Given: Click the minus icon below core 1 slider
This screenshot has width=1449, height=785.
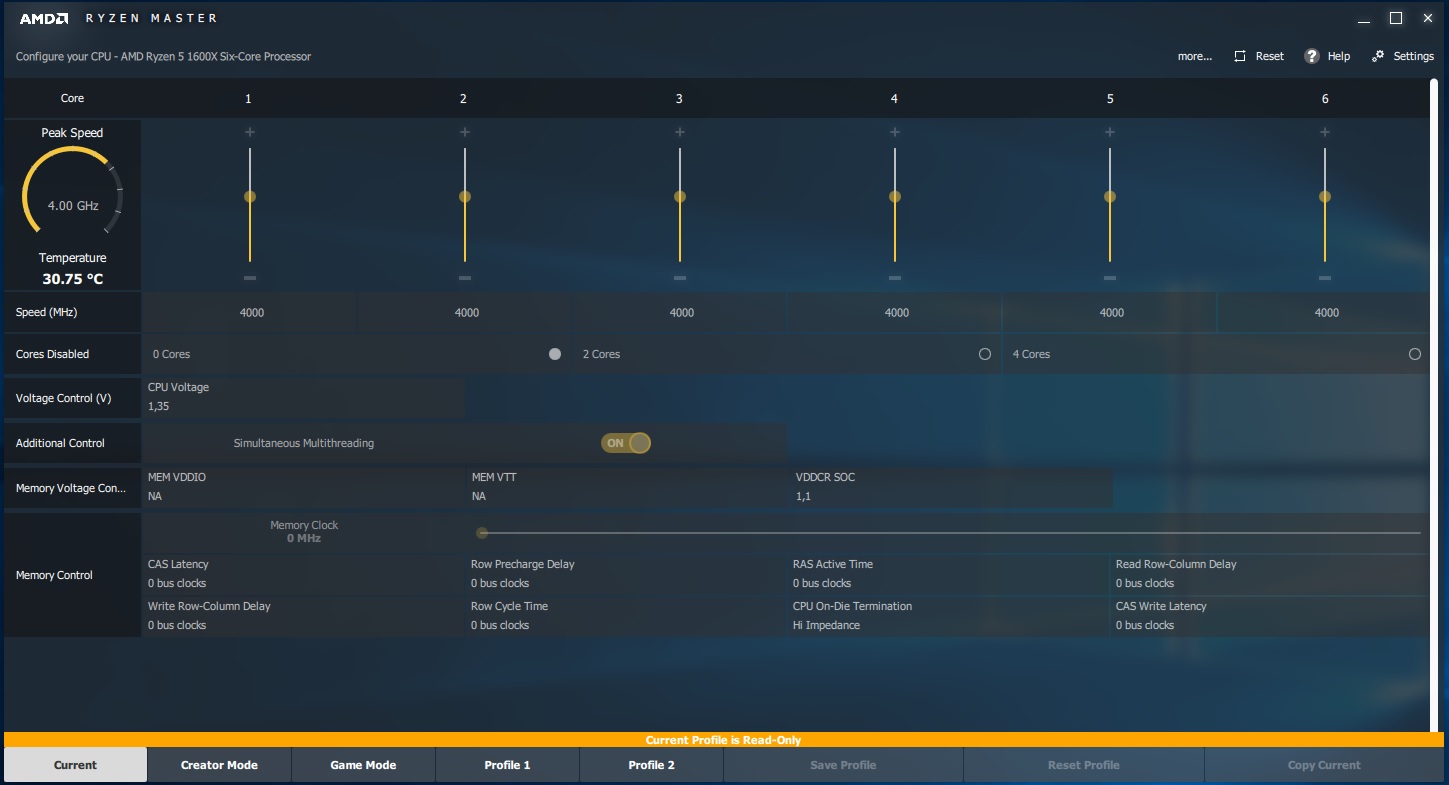Looking at the screenshot, I should point(250,278).
